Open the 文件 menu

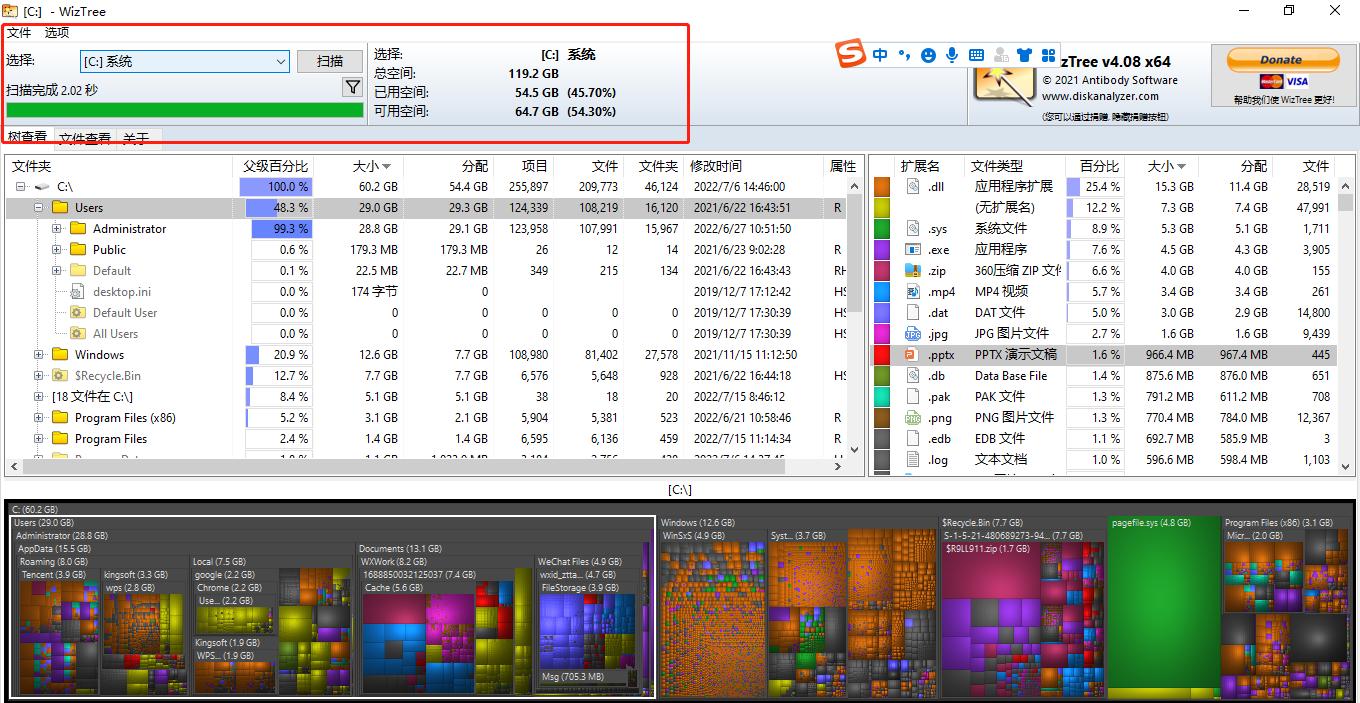[x=19, y=32]
